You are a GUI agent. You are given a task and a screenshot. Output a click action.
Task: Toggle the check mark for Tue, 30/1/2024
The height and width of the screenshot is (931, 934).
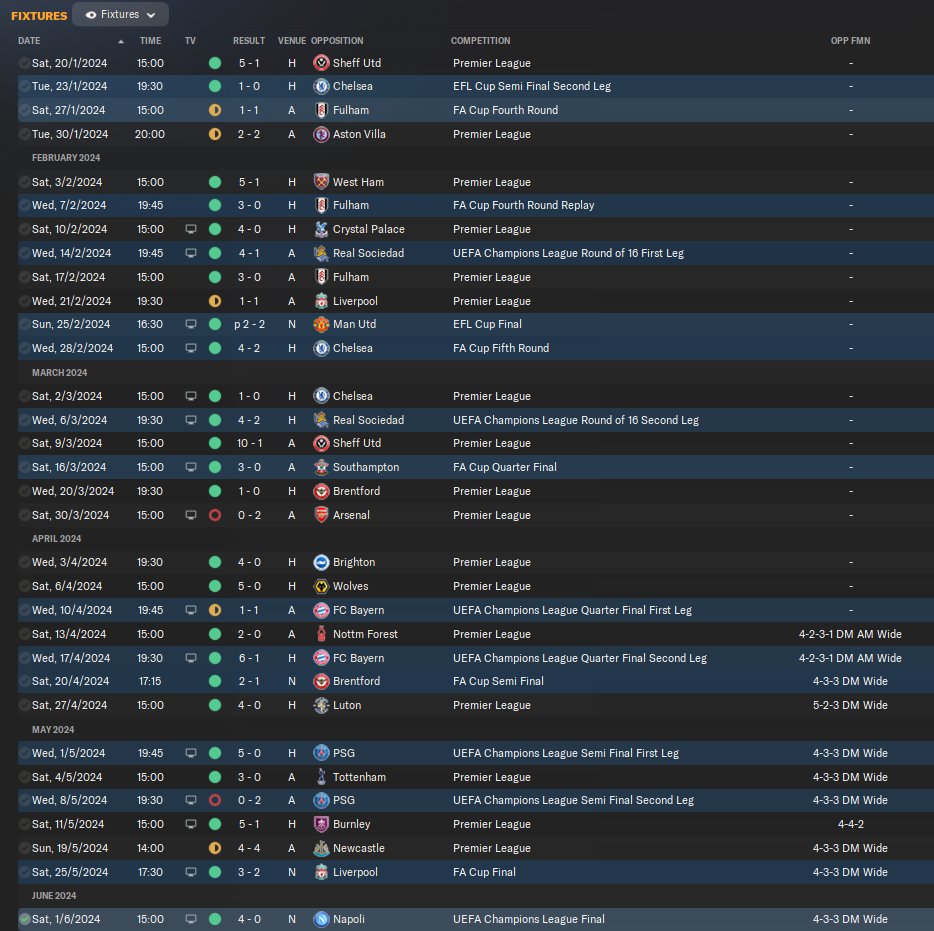click(24, 134)
